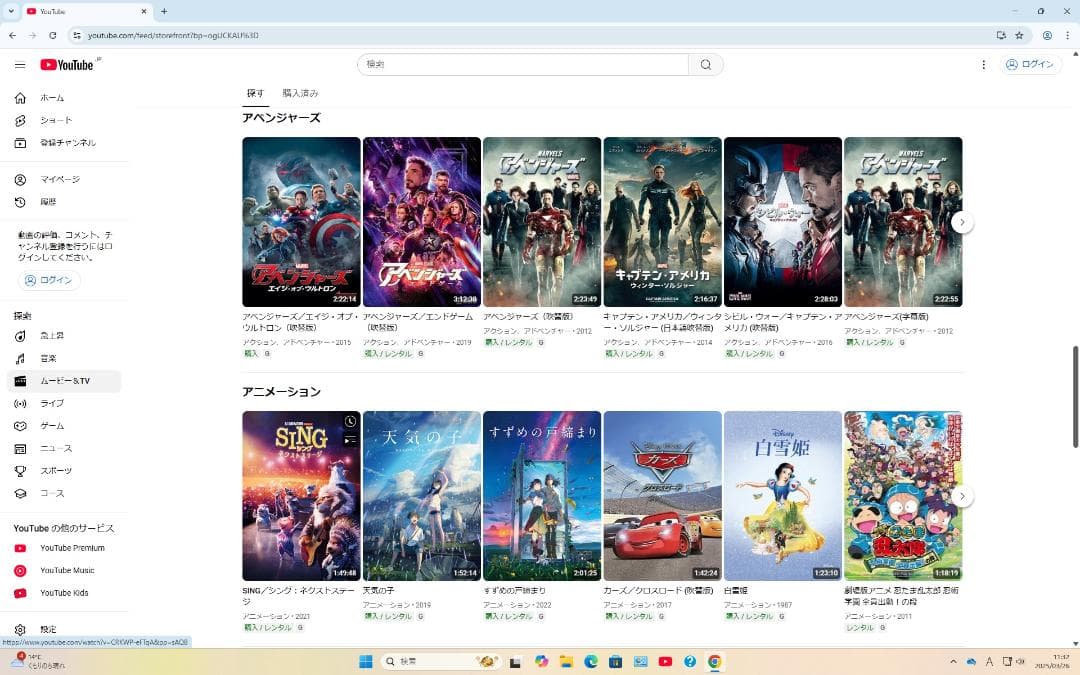1080x675 pixels.
Task: Open Shorts (ショート) in sidebar
Action: point(56,120)
